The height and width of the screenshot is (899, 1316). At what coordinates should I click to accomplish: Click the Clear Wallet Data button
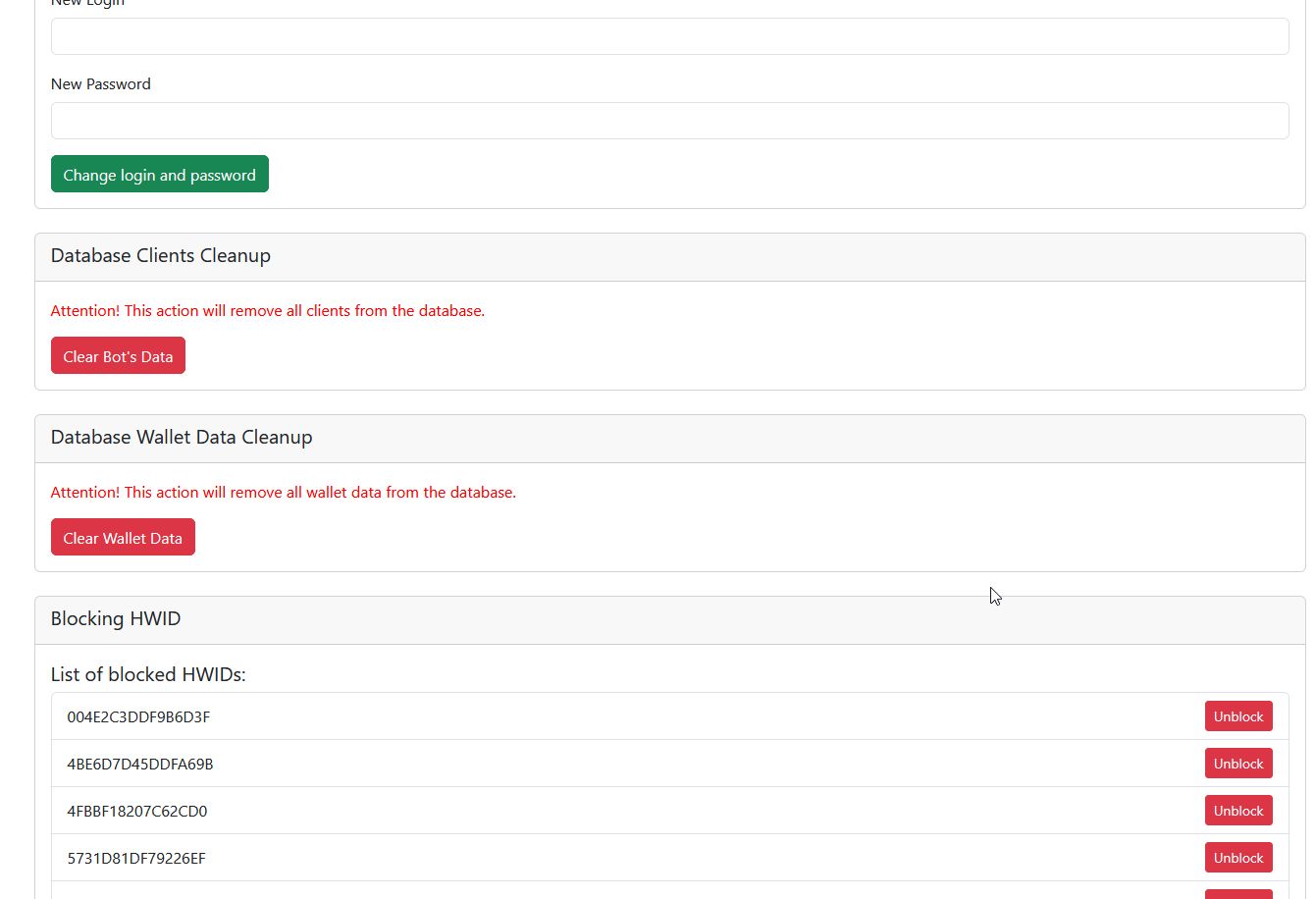click(123, 538)
